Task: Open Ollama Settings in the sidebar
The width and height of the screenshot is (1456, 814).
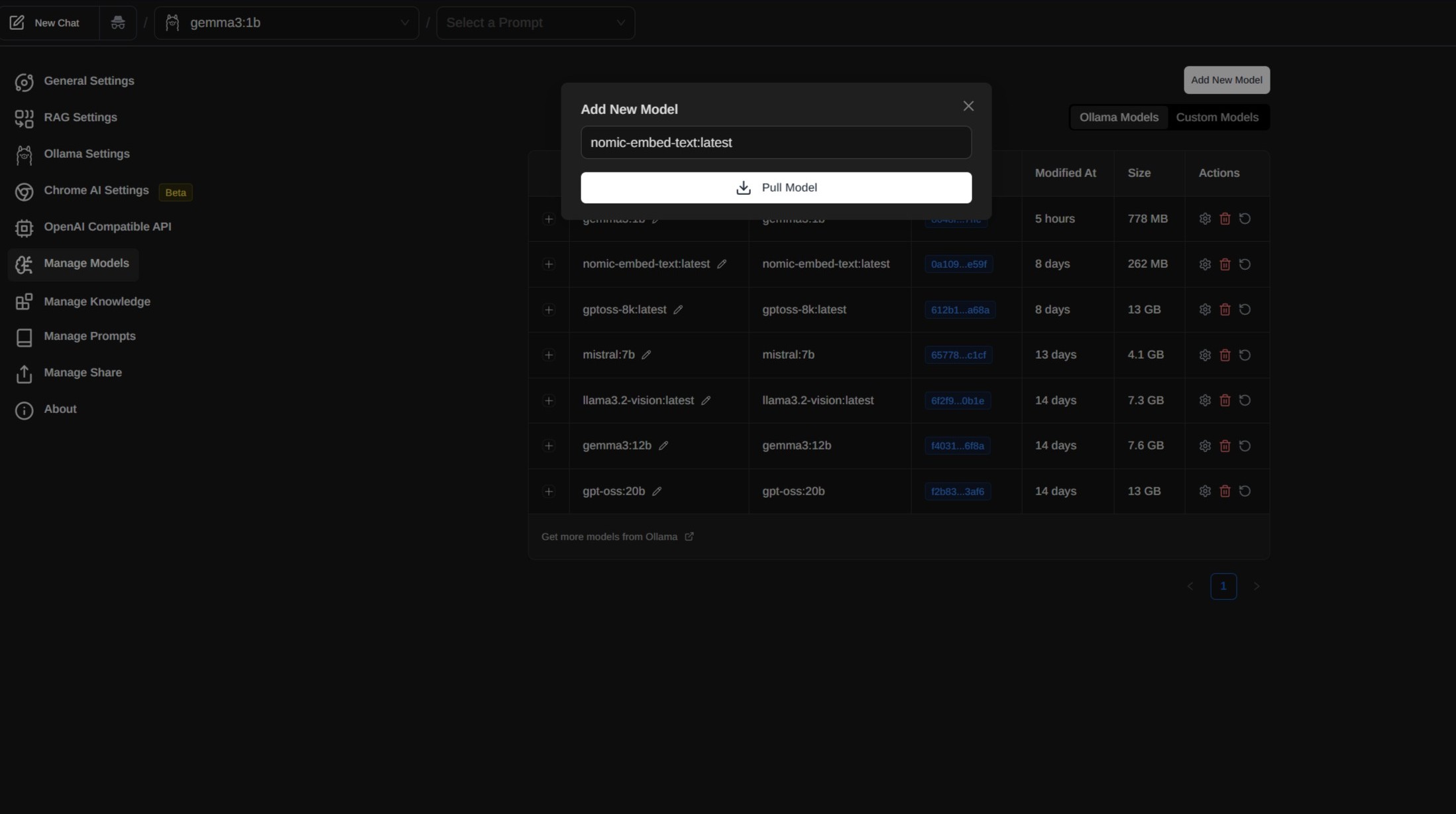Action: (x=72, y=154)
